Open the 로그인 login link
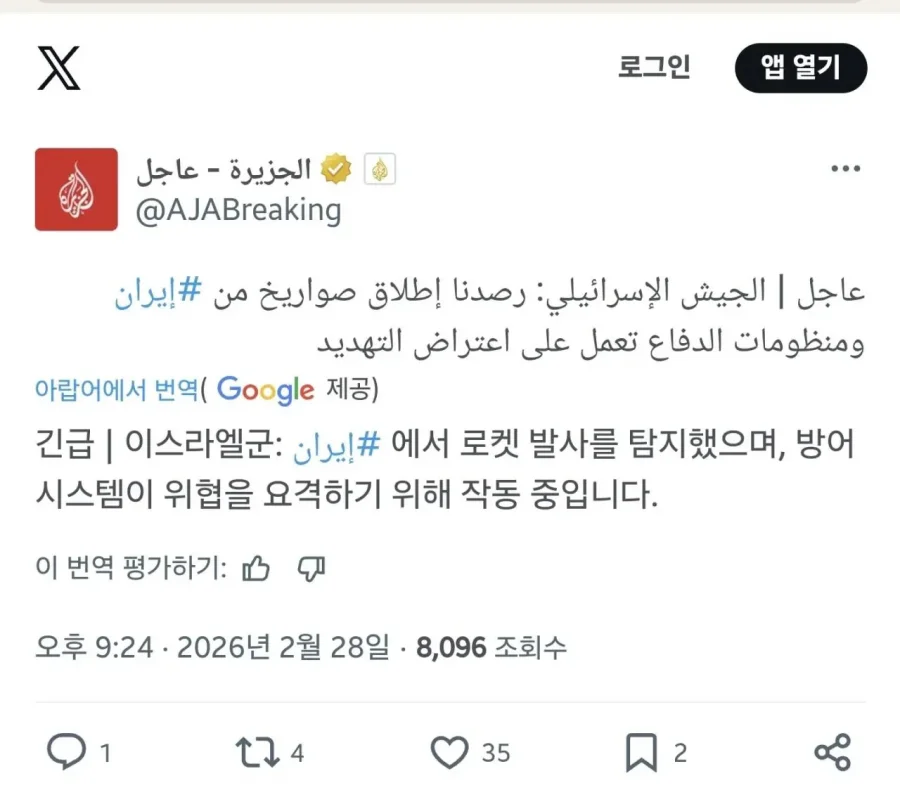The width and height of the screenshot is (900, 790). 654,68
